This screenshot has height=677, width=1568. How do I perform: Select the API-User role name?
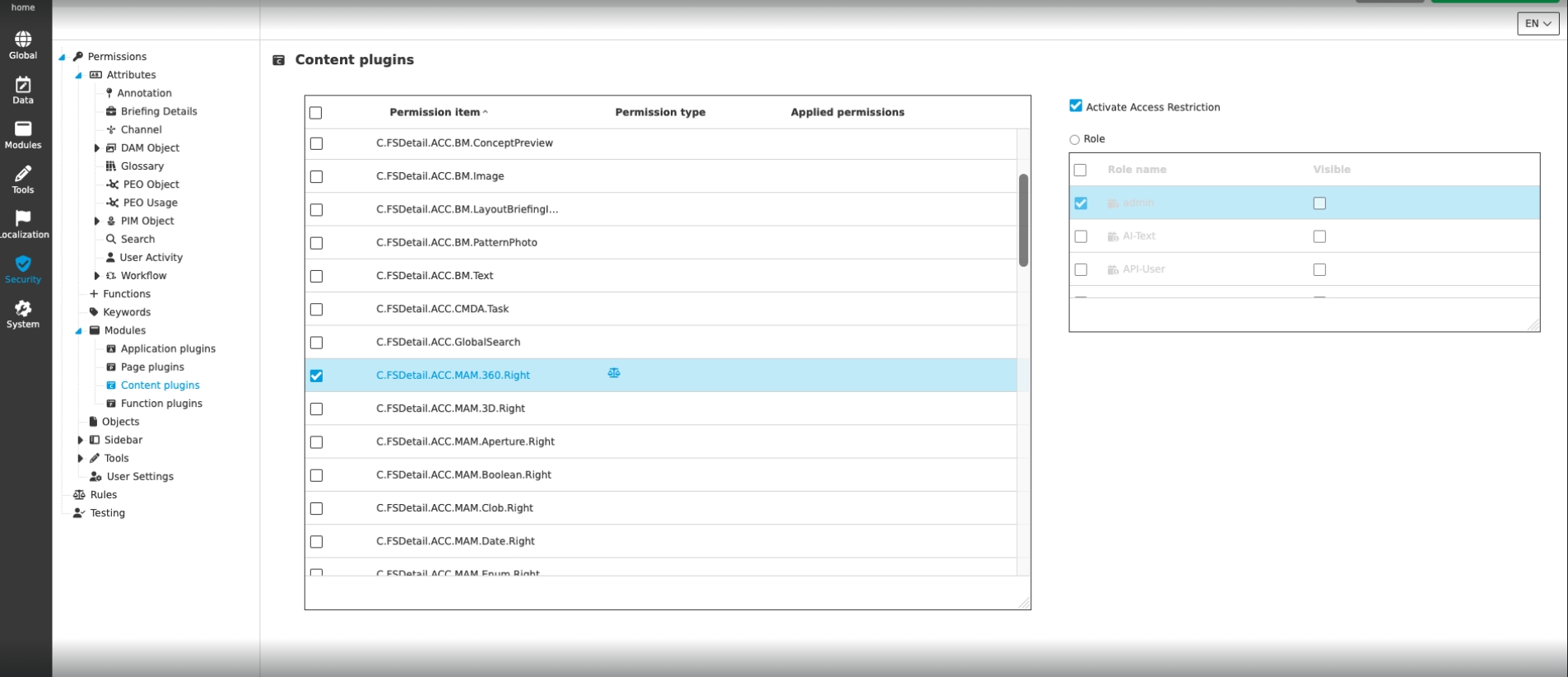click(x=1143, y=269)
